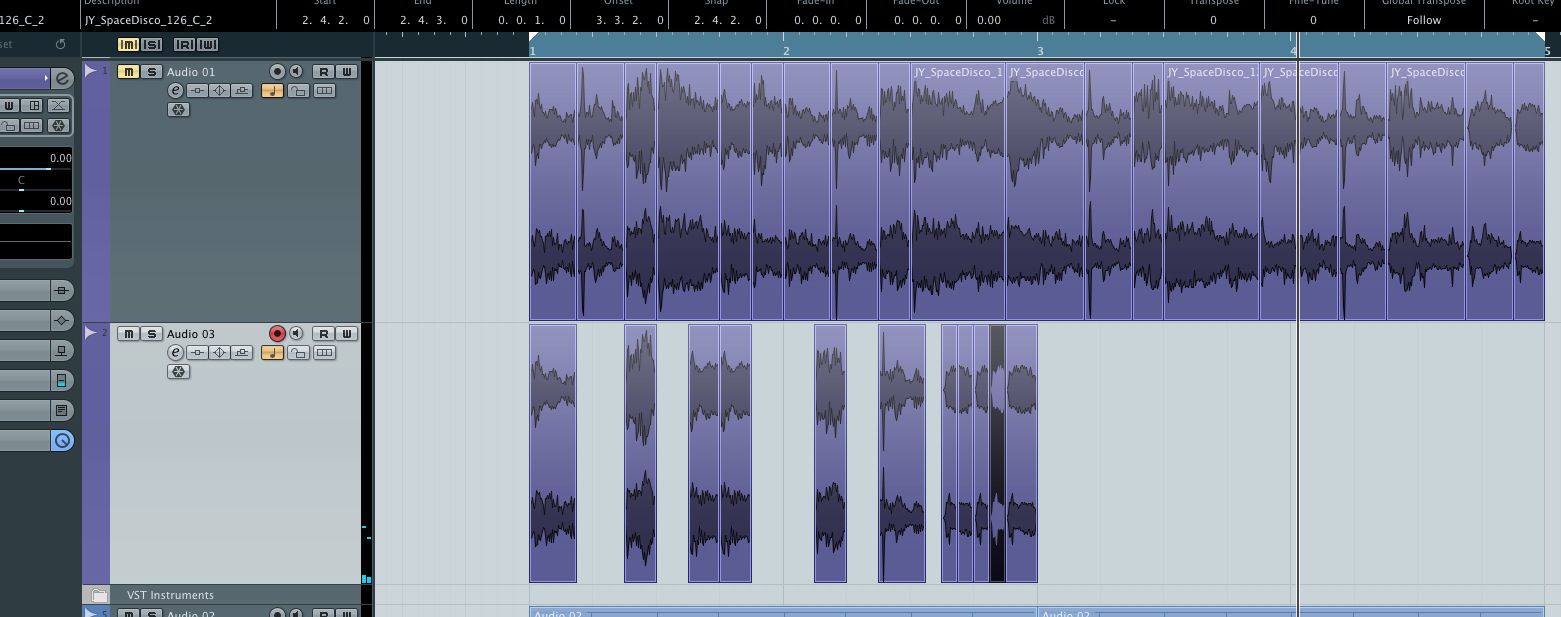Toggle monitor speaker on Audio 03 track
Viewport: 1561px width, 617px height.
(x=296, y=333)
